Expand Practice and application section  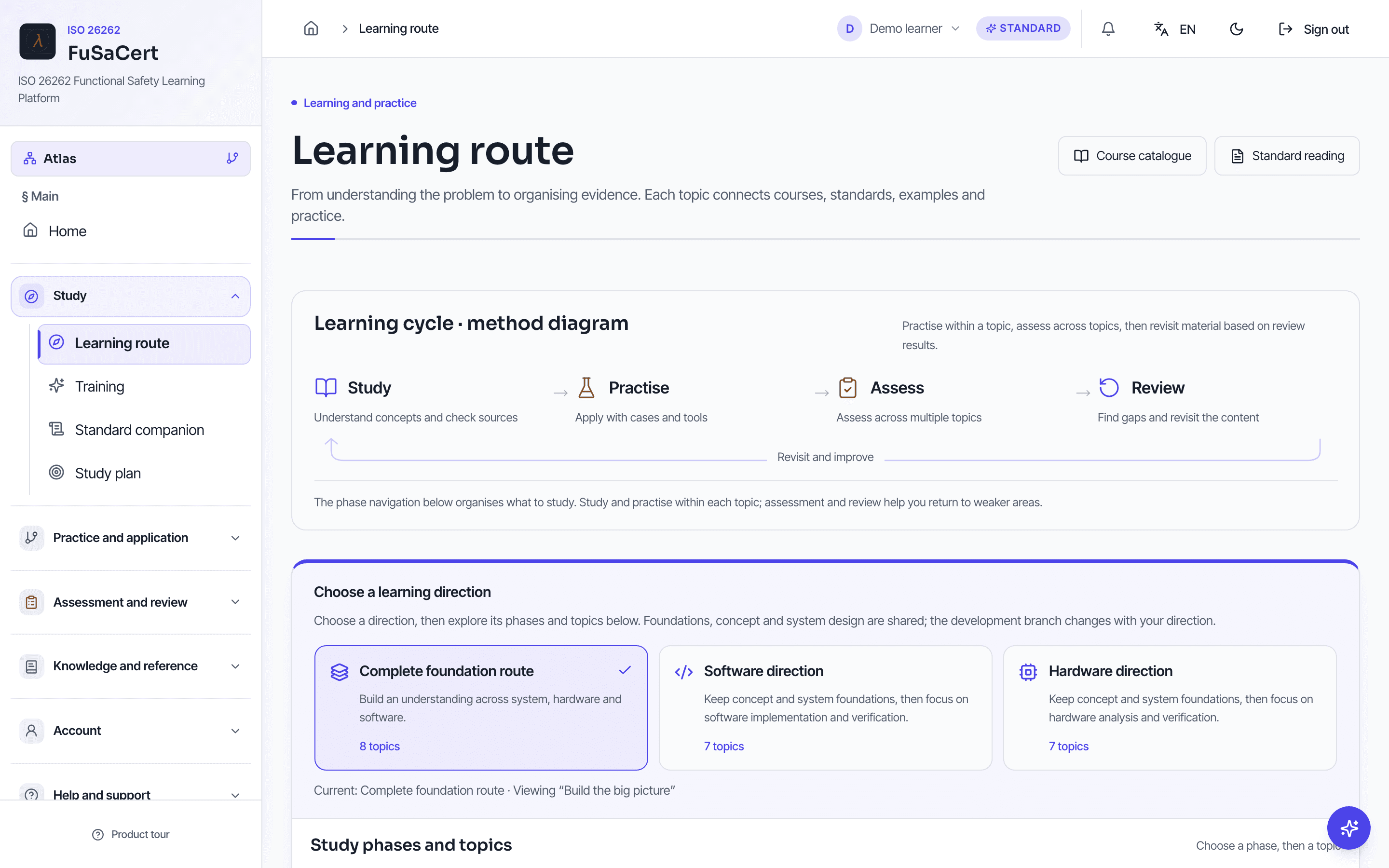(131, 538)
